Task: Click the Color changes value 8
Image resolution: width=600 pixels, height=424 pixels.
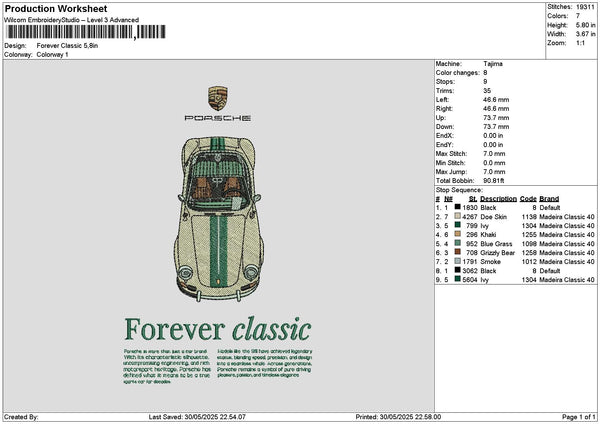Action: pos(485,73)
